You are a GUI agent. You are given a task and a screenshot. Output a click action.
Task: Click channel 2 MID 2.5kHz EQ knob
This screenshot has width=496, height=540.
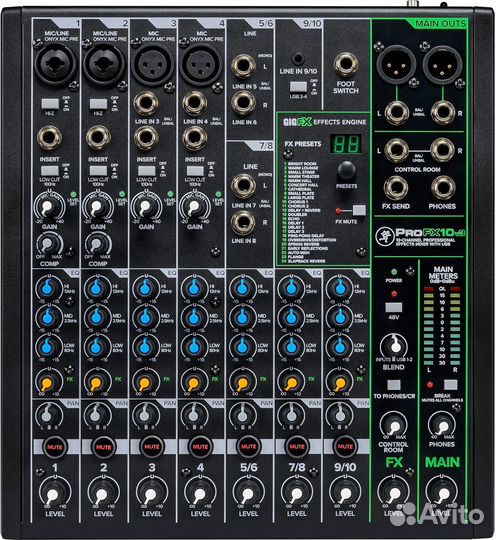tap(97, 317)
